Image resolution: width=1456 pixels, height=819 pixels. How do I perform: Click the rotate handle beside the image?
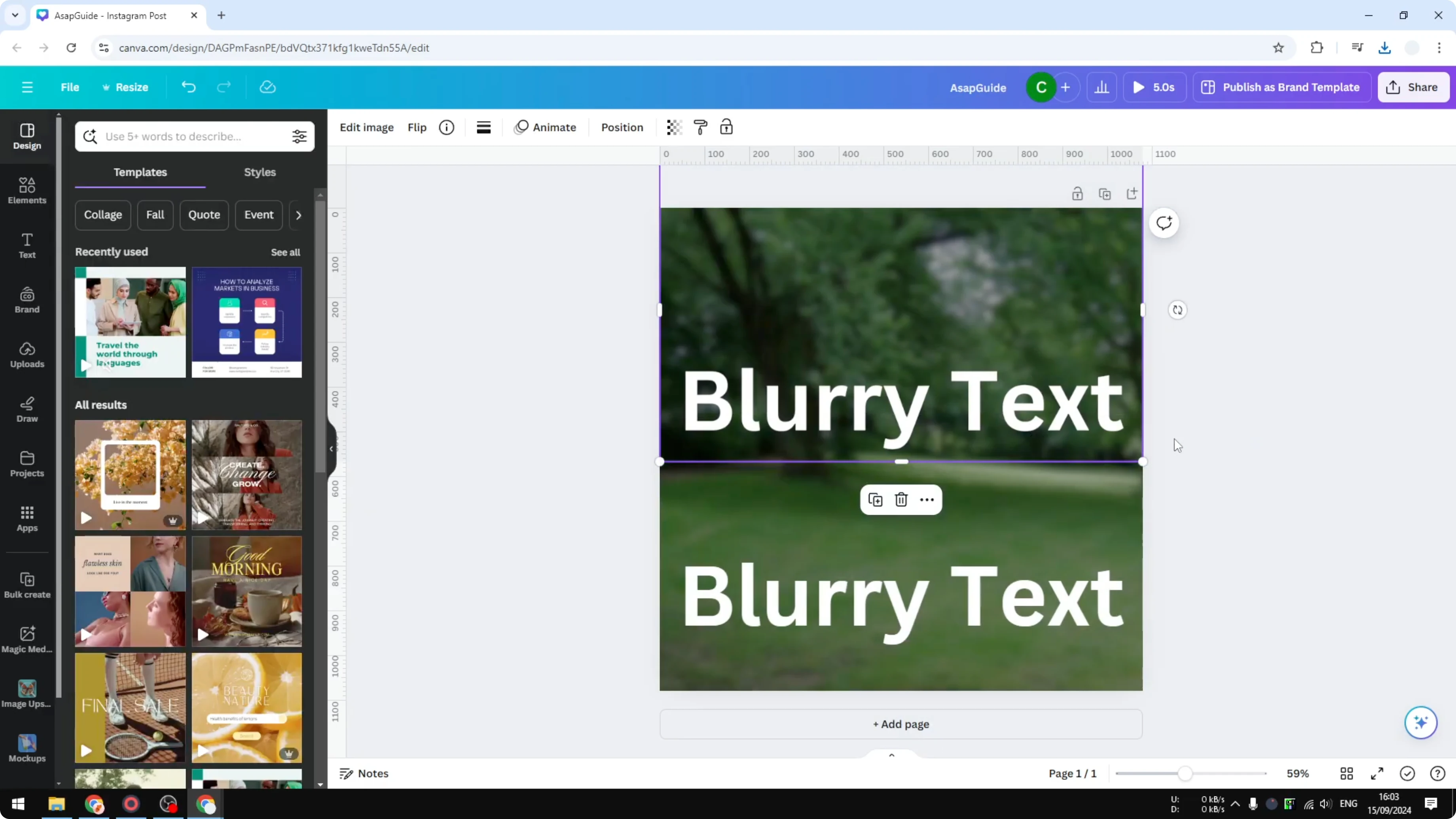(1177, 310)
